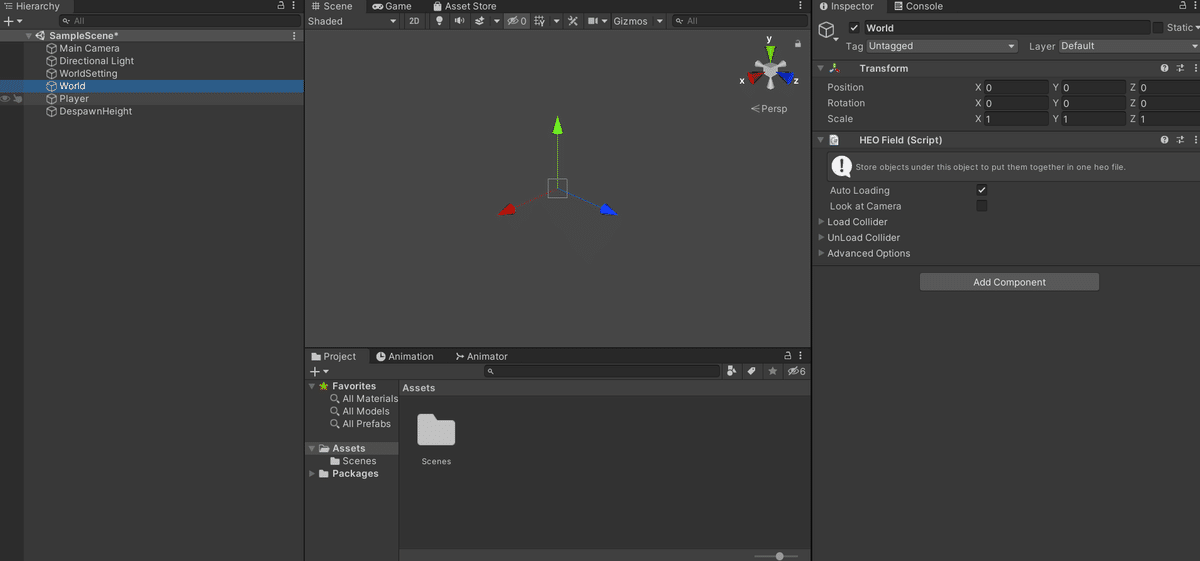This screenshot has height=561, width=1200.
Task: Open HEO Field component kebab menu
Action: tap(1195, 141)
